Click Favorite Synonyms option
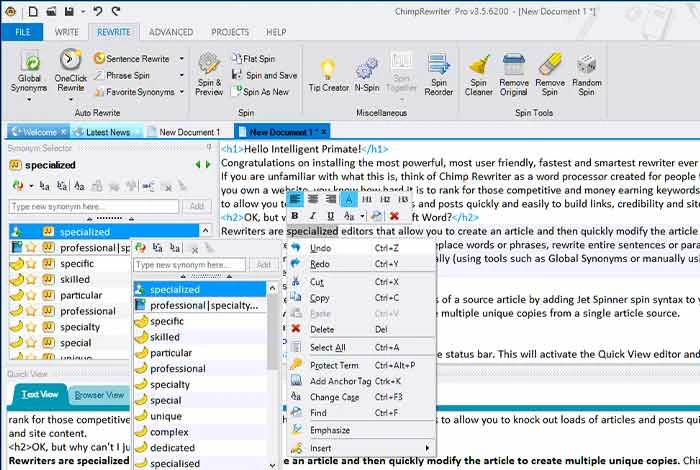Screen dimensions: 700x470 [x=134, y=92]
